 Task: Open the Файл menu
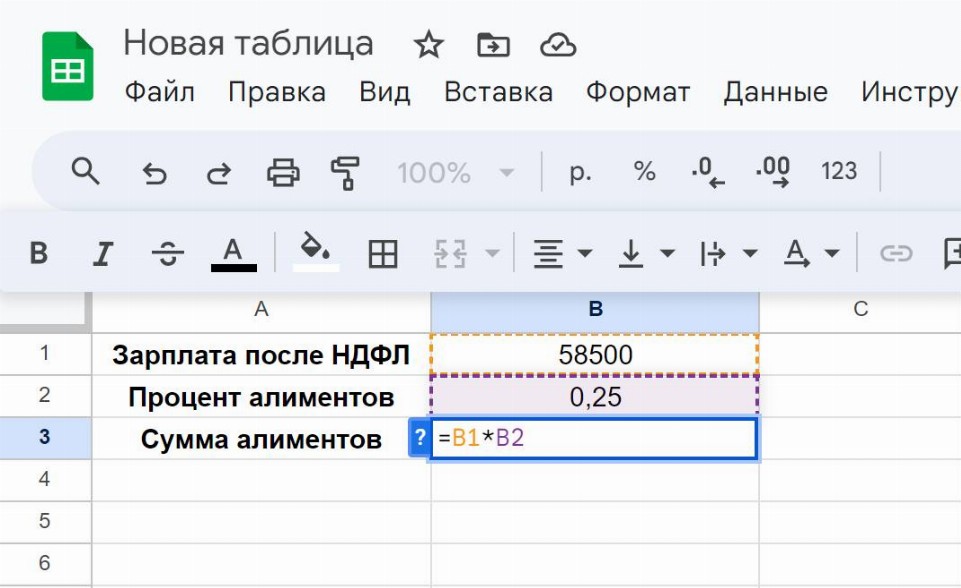click(159, 93)
